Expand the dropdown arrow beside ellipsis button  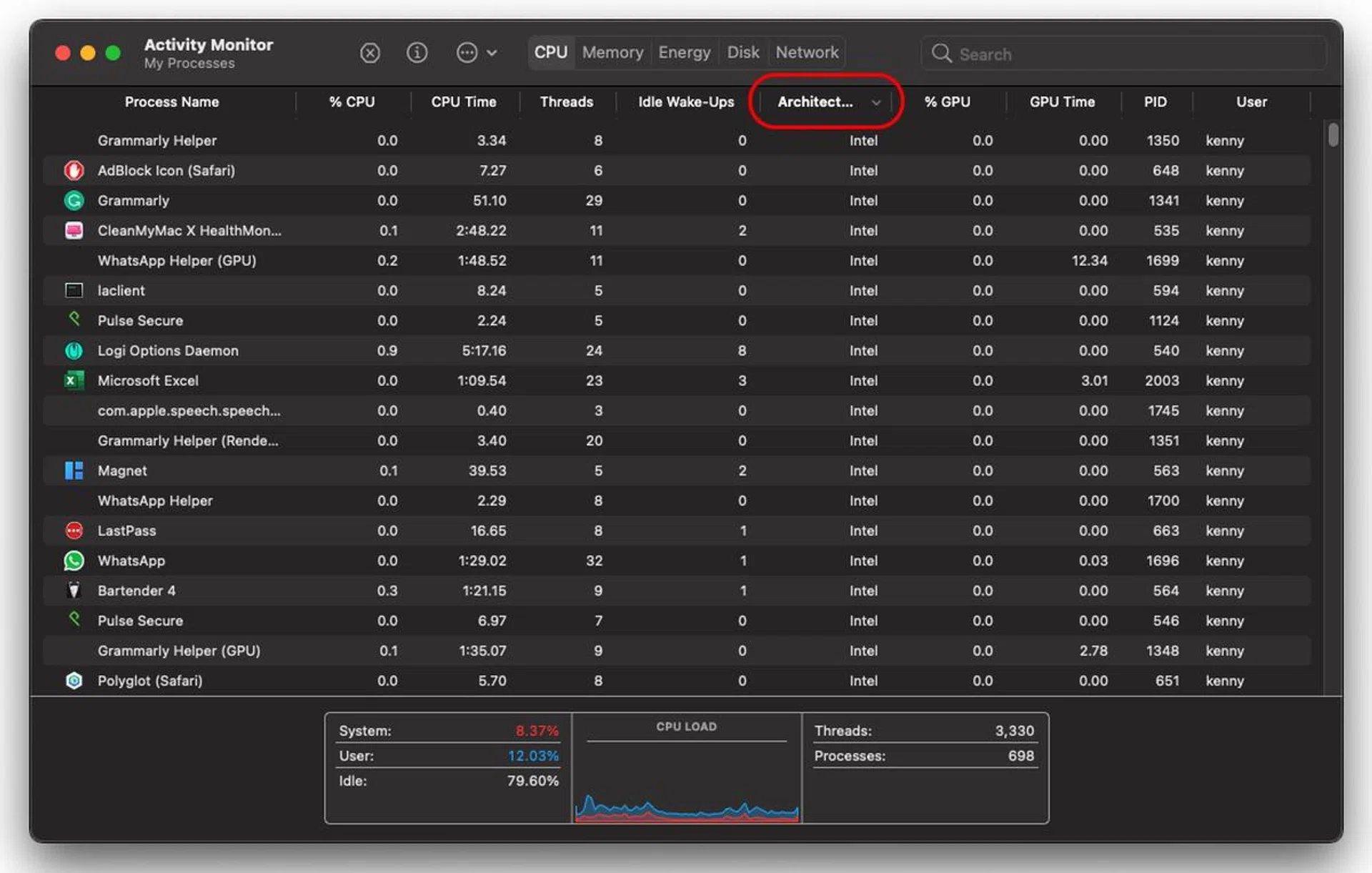click(492, 53)
